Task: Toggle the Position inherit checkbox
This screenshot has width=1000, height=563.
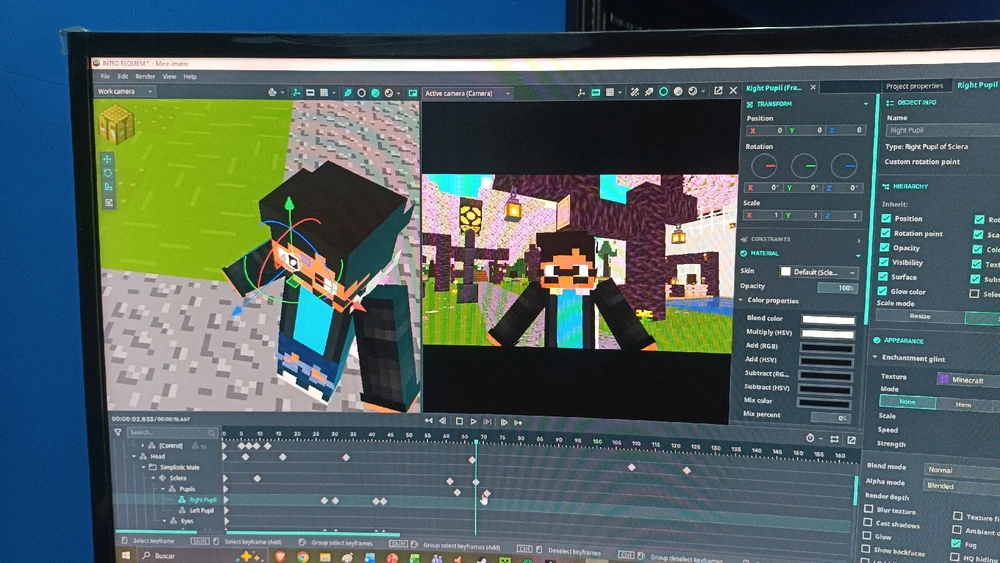Action: point(886,218)
